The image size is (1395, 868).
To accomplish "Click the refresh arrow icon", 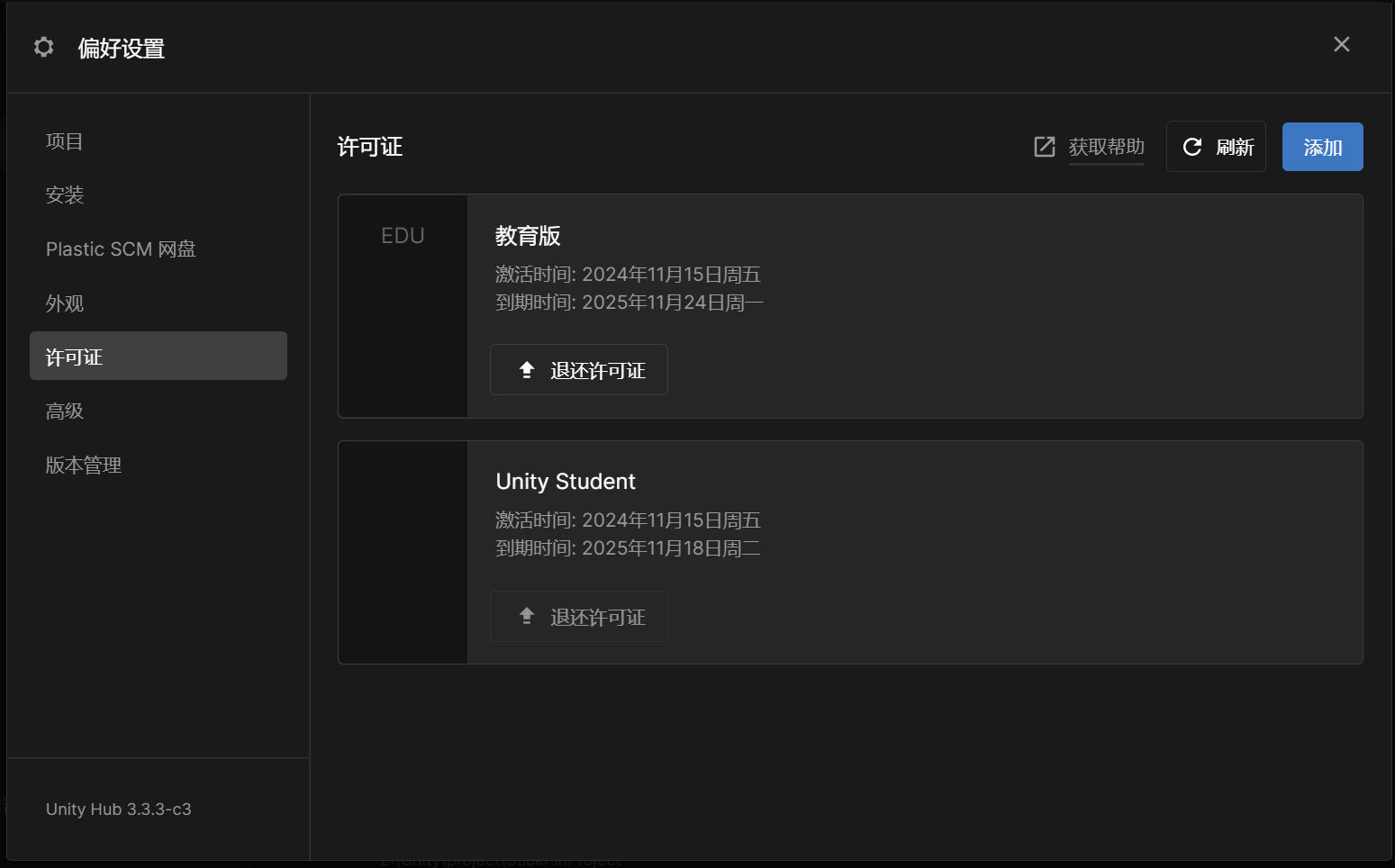I will pos(1192,147).
